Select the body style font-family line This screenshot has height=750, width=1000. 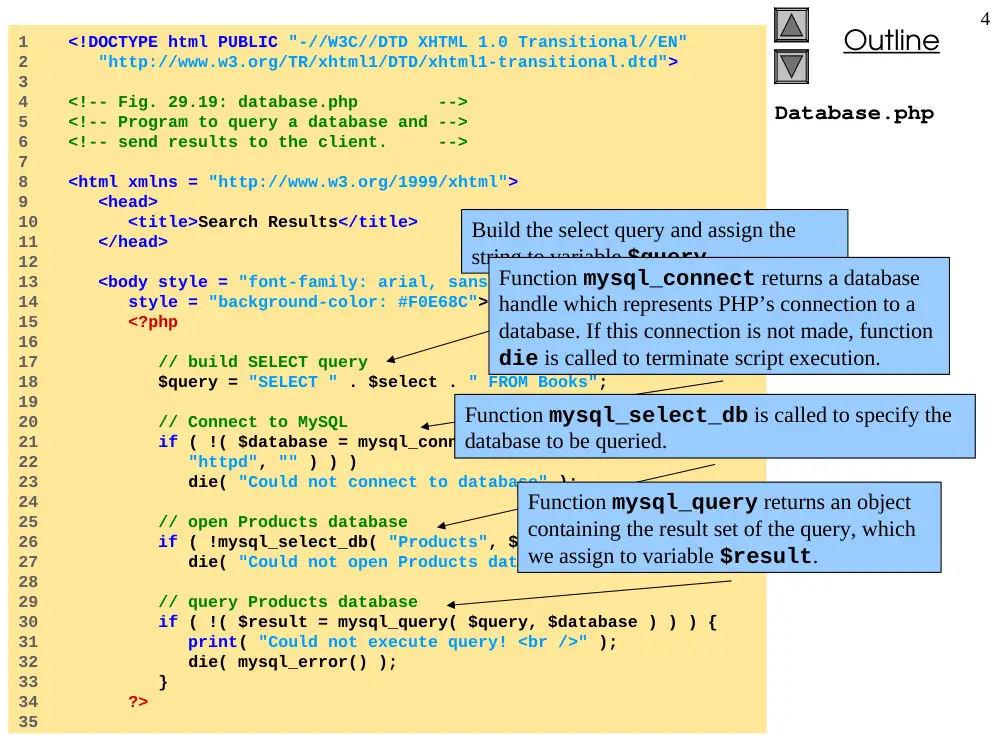[x=293, y=282]
